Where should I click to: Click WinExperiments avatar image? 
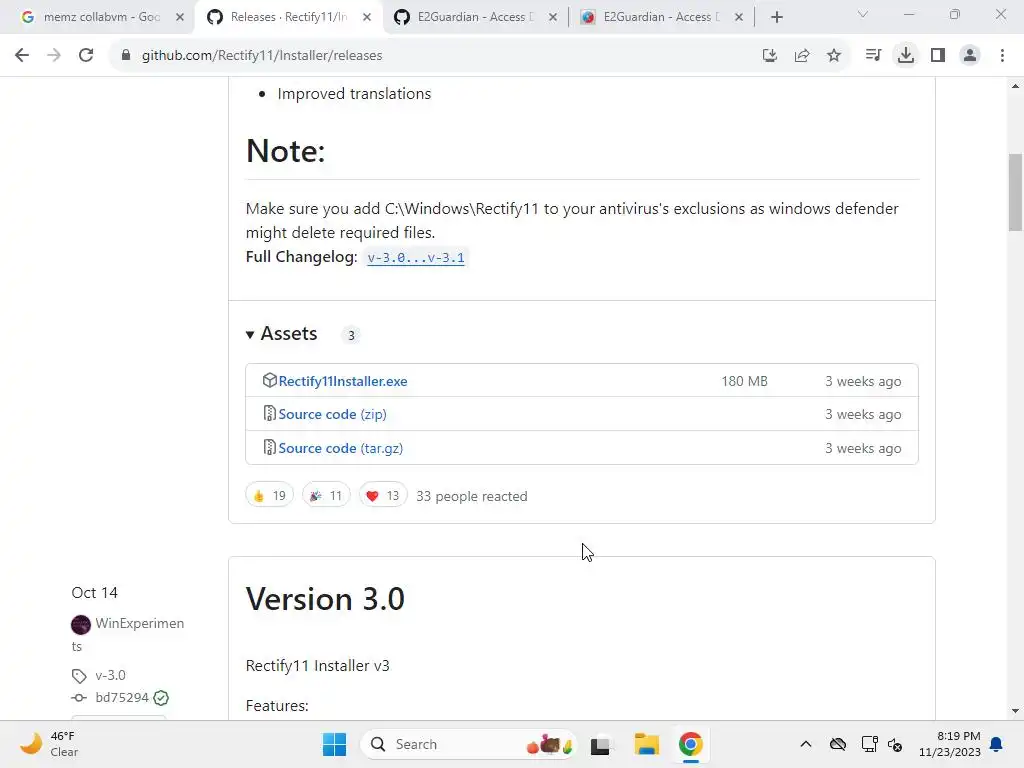(x=80, y=624)
